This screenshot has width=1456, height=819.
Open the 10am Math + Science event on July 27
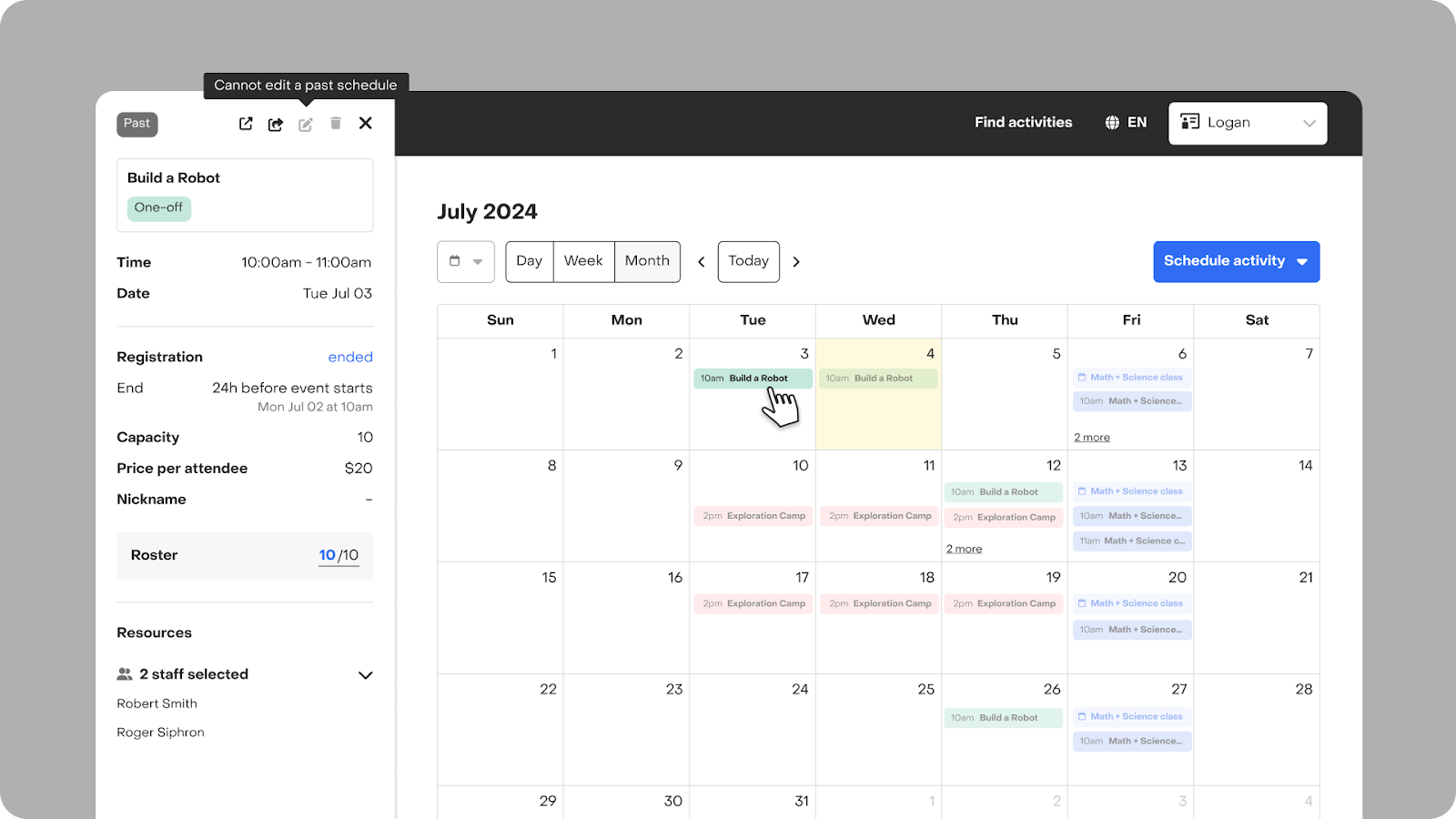1132,742
